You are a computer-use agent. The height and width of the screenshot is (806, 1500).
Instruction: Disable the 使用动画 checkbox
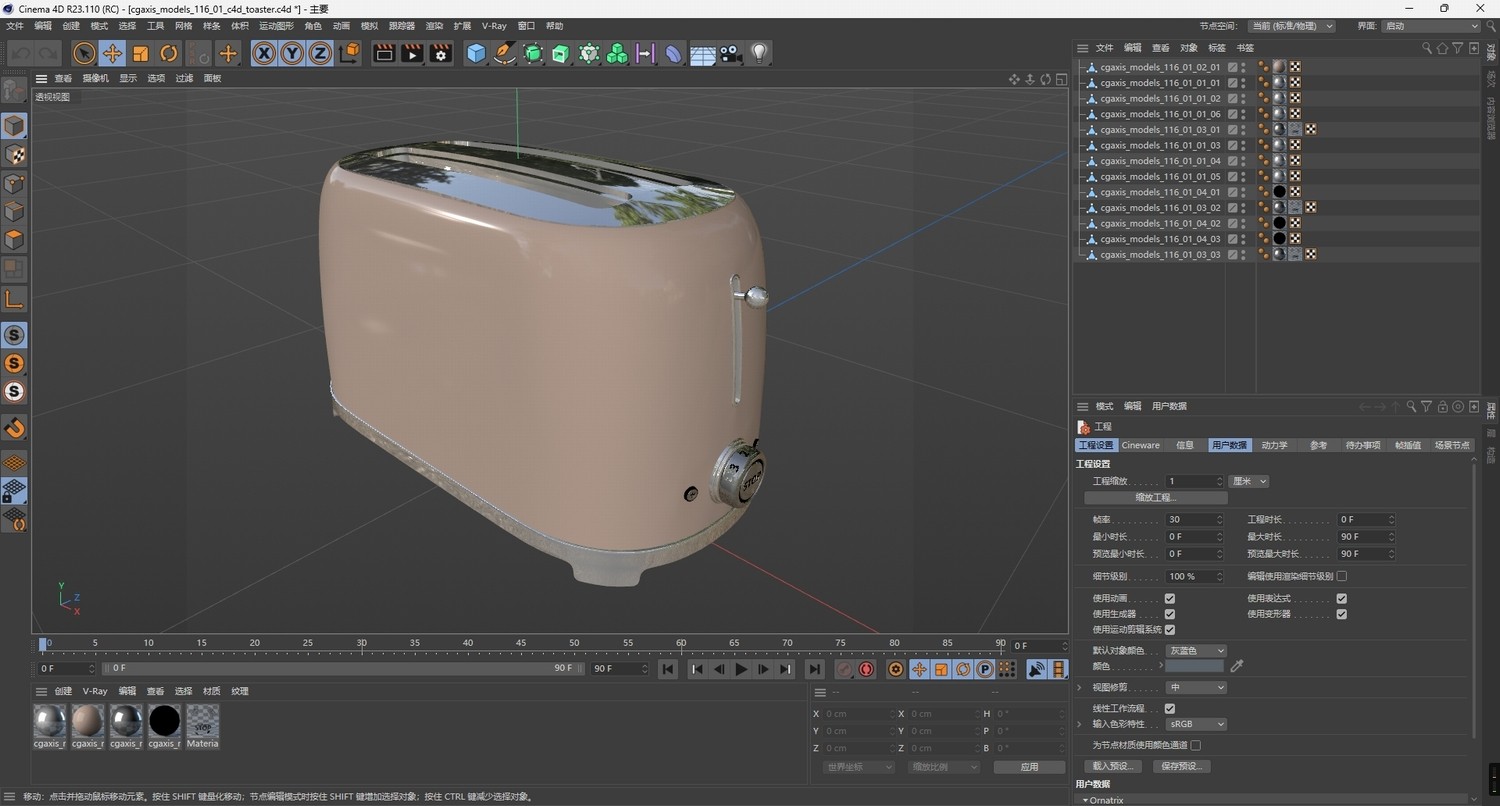click(1168, 598)
